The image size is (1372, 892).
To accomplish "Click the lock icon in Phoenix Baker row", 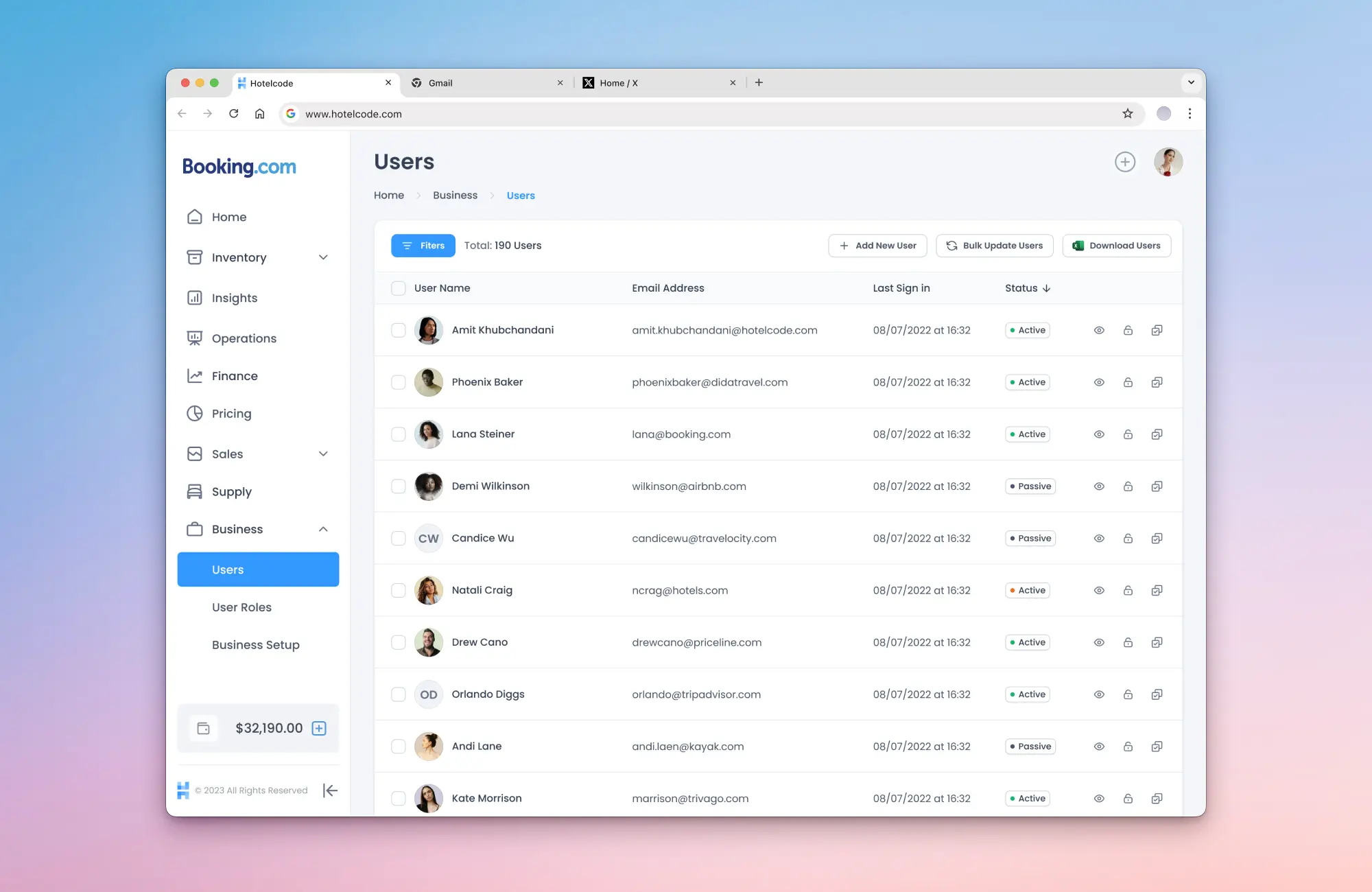I will [1128, 382].
